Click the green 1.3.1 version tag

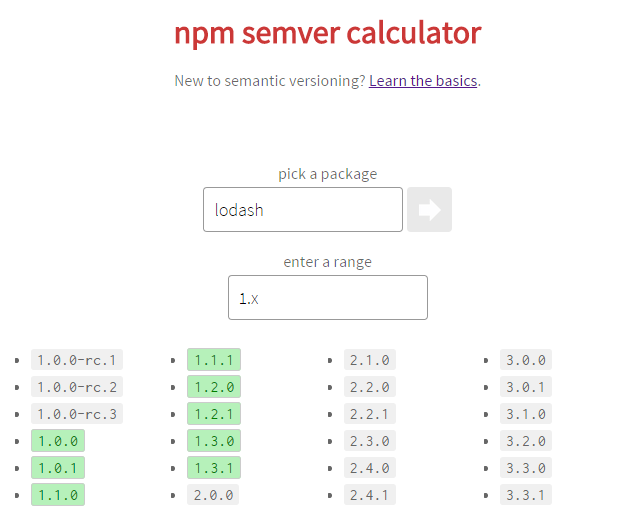point(214,467)
